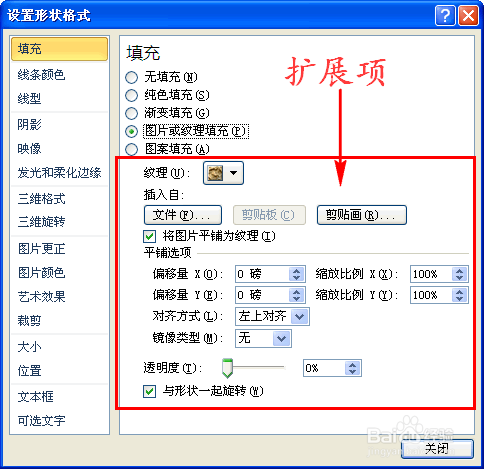Image resolution: width=484 pixels, height=469 pixels.
Task: Select the 无填充 radio button
Action: tap(131, 77)
